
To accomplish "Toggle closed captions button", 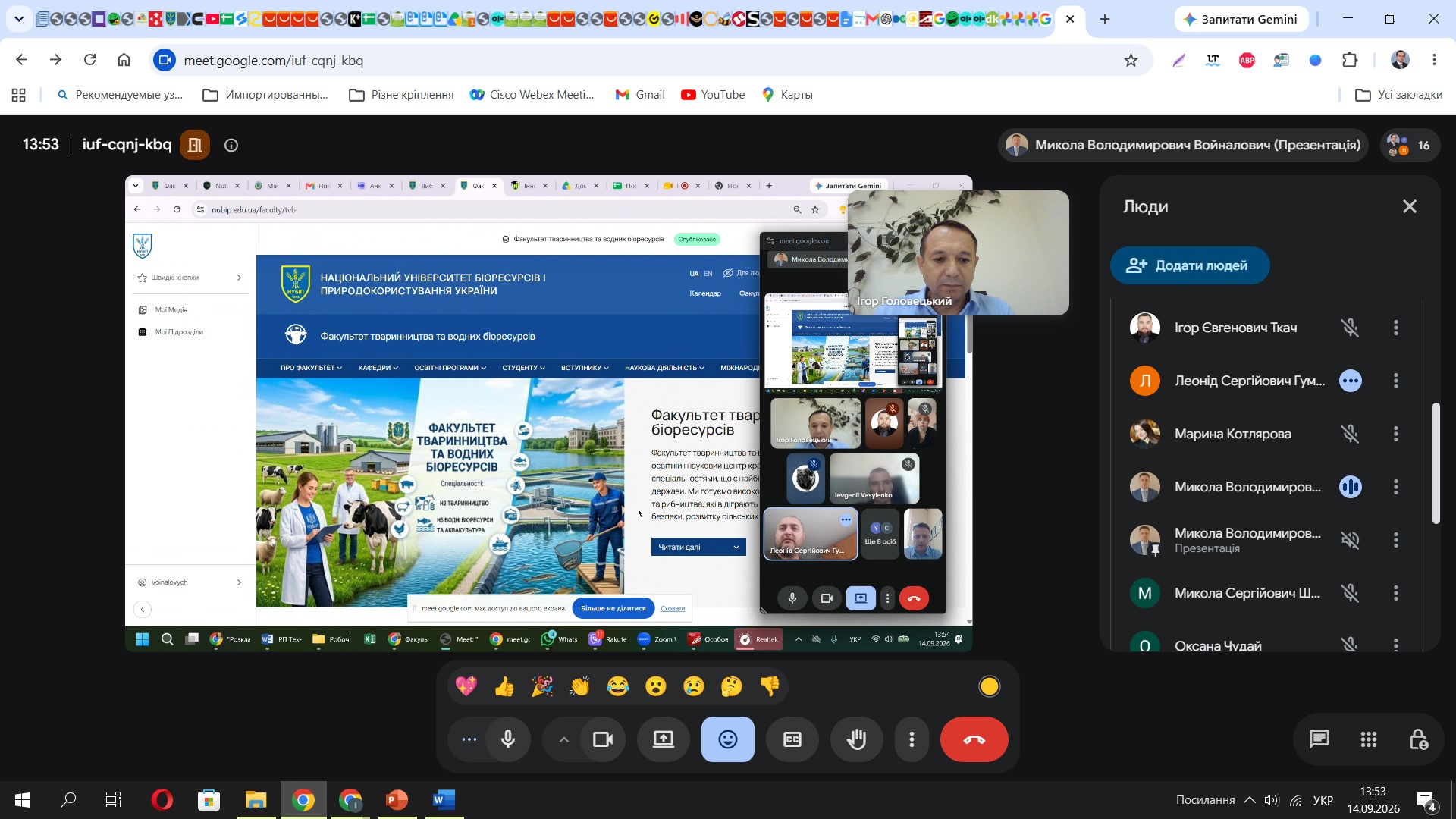I will click(792, 739).
